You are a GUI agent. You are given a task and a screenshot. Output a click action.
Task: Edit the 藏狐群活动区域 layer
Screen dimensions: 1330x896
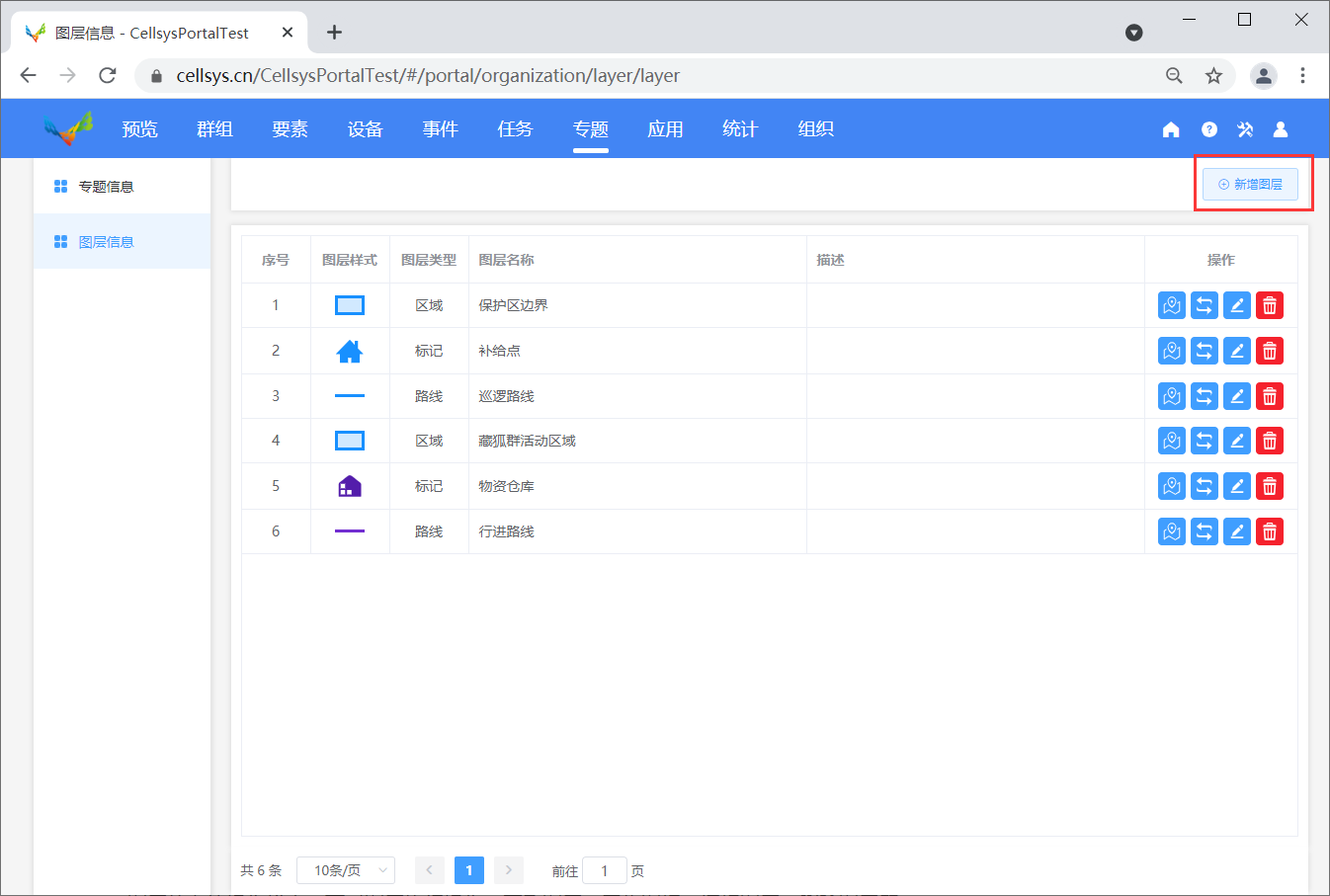coord(1237,441)
